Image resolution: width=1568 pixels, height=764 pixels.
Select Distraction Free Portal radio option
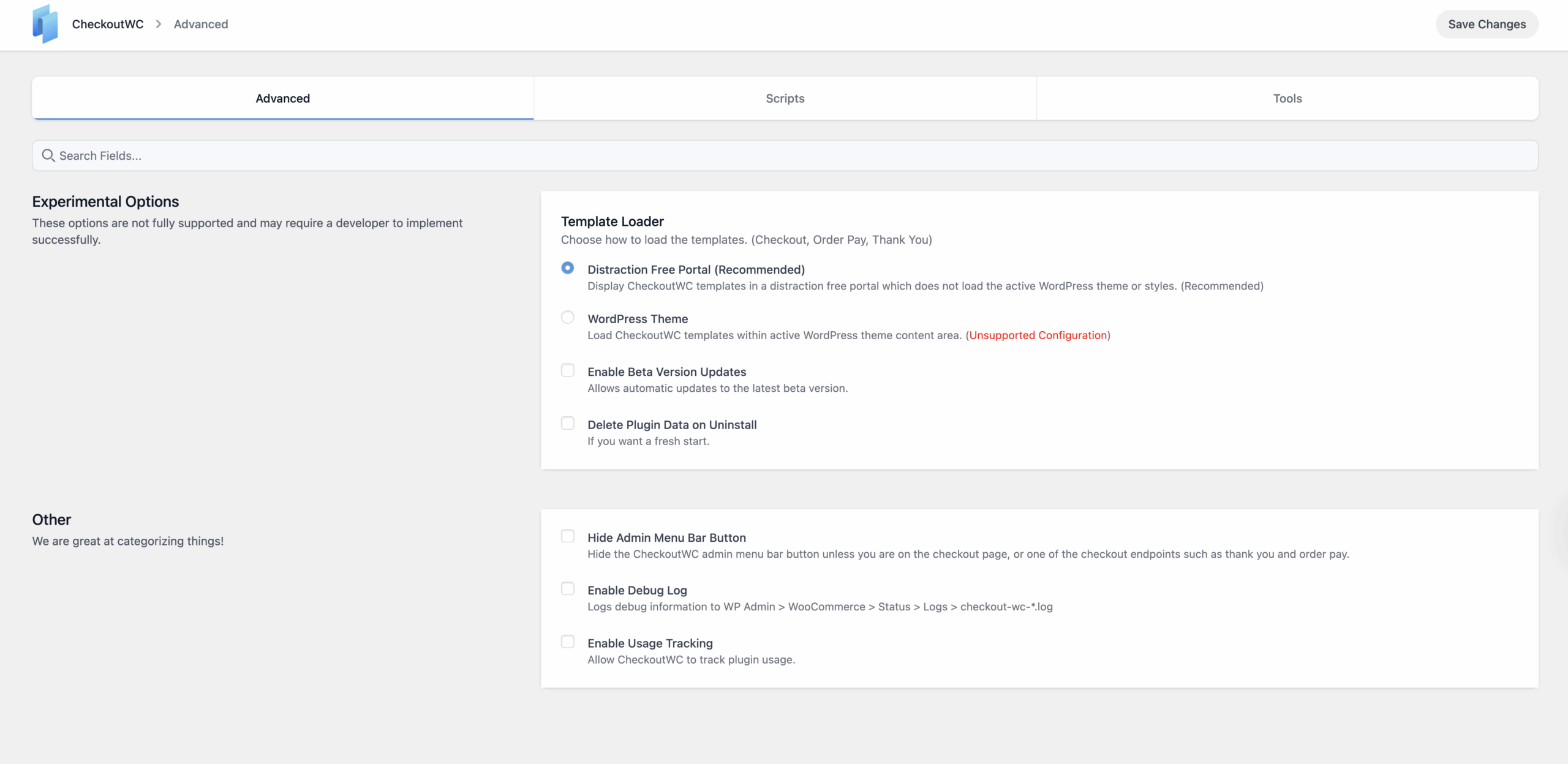coord(568,268)
